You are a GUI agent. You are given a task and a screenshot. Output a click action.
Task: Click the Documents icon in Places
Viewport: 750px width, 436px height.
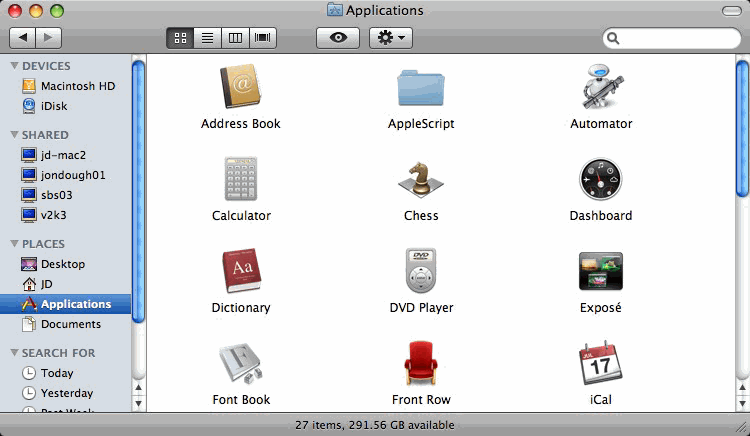click(29, 324)
